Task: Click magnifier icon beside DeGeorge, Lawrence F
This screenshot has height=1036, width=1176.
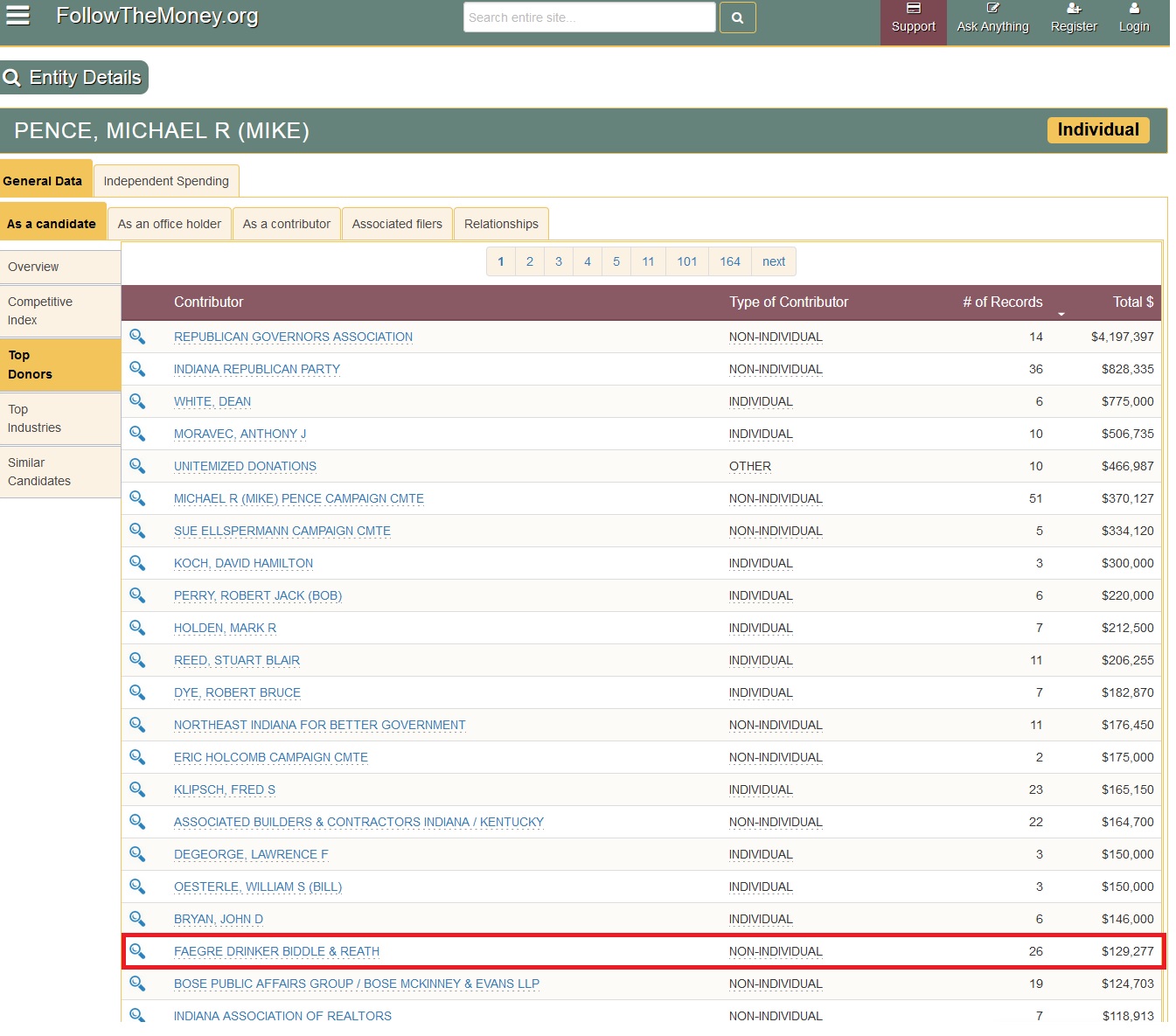Action: [x=137, y=854]
